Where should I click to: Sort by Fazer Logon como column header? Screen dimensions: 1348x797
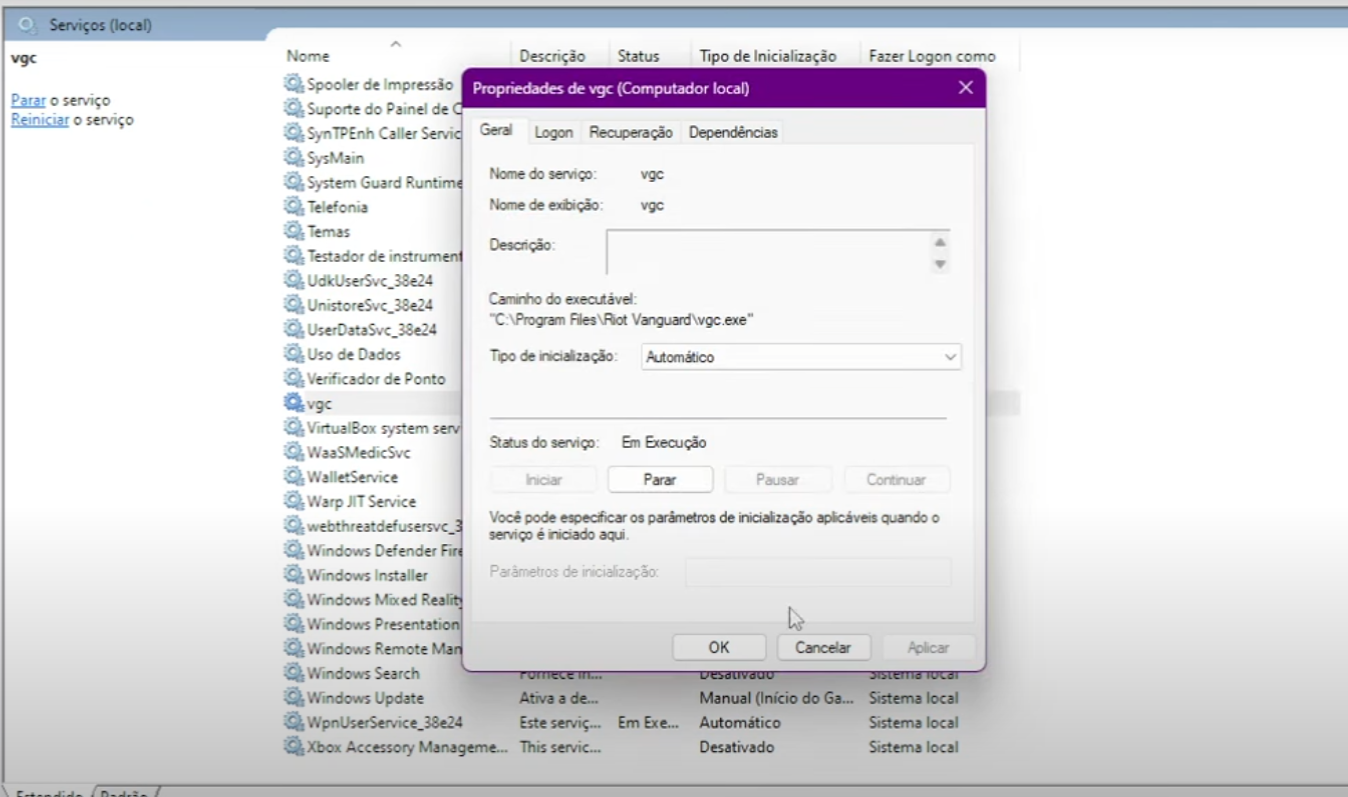[932, 56]
